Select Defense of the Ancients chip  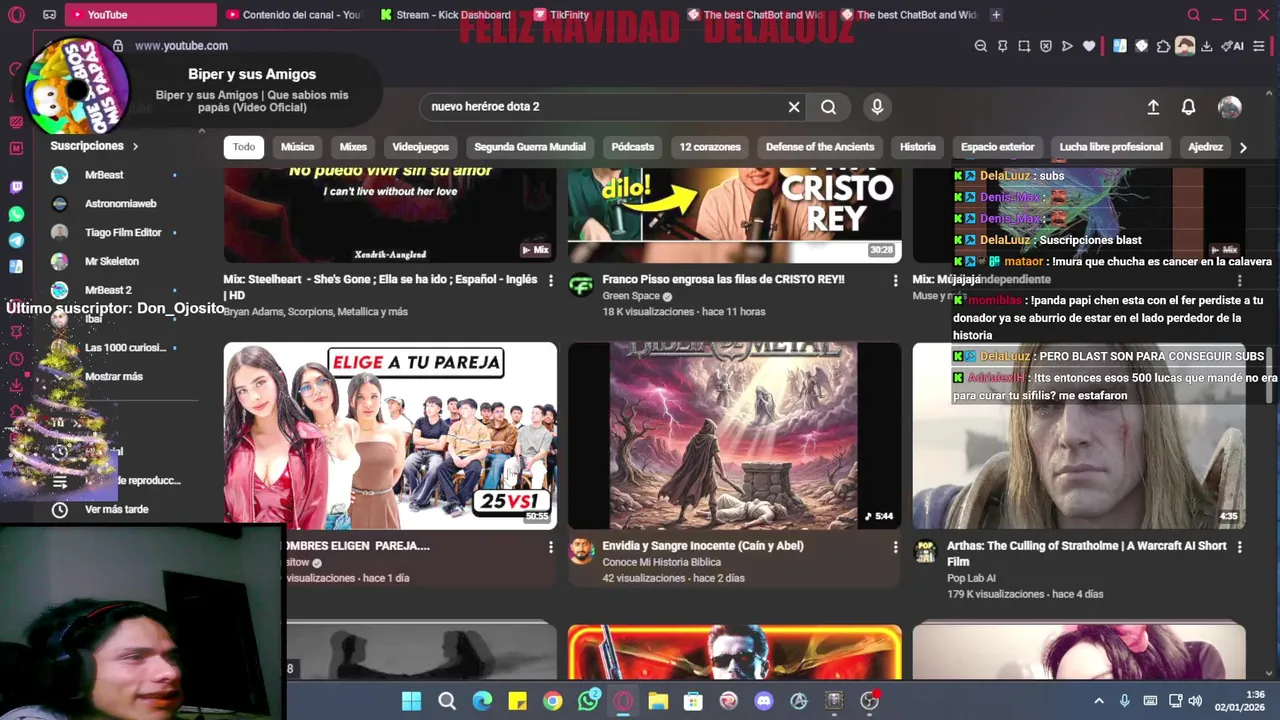(820, 147)
